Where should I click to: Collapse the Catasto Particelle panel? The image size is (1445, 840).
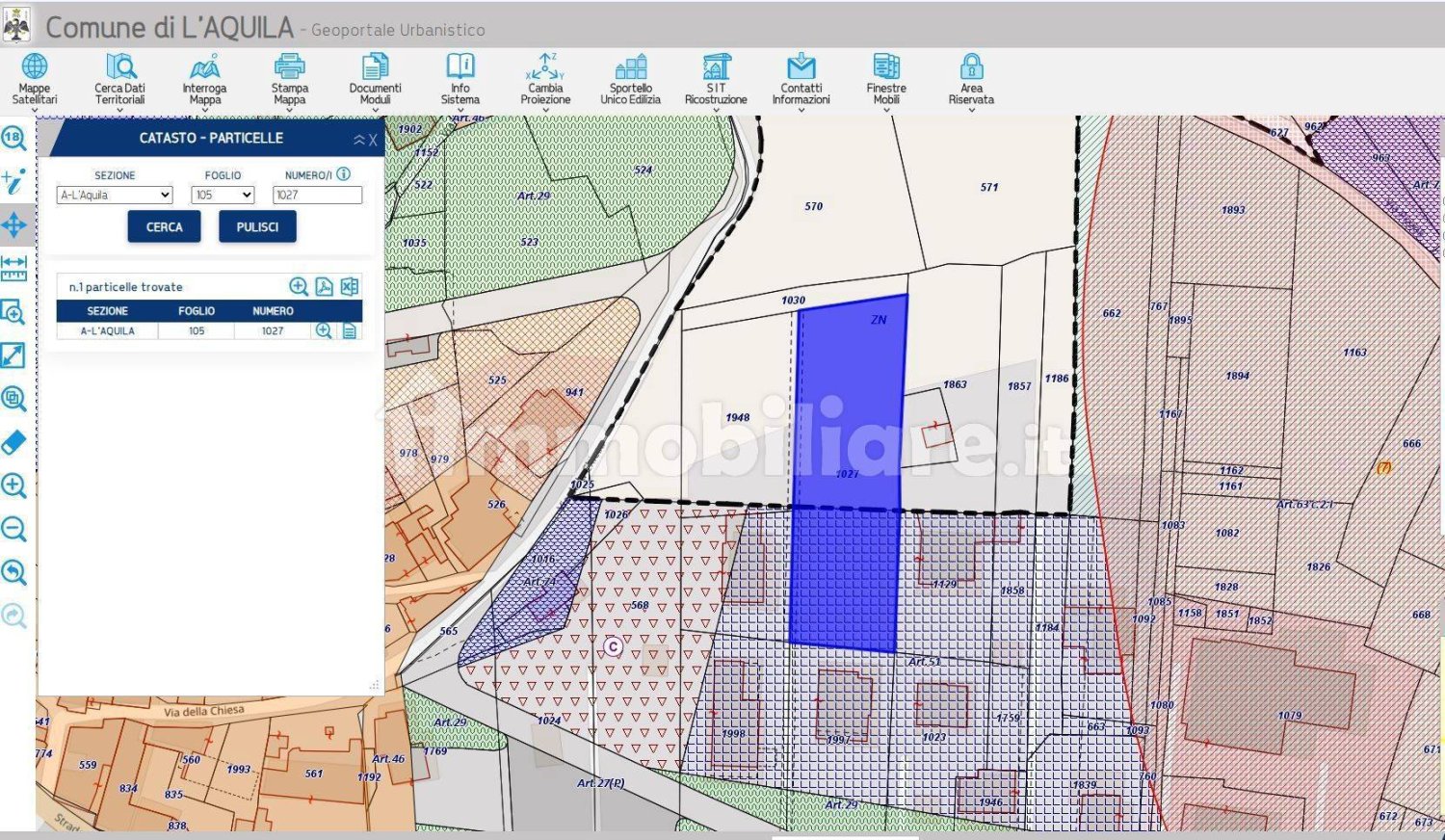point(359,140)
